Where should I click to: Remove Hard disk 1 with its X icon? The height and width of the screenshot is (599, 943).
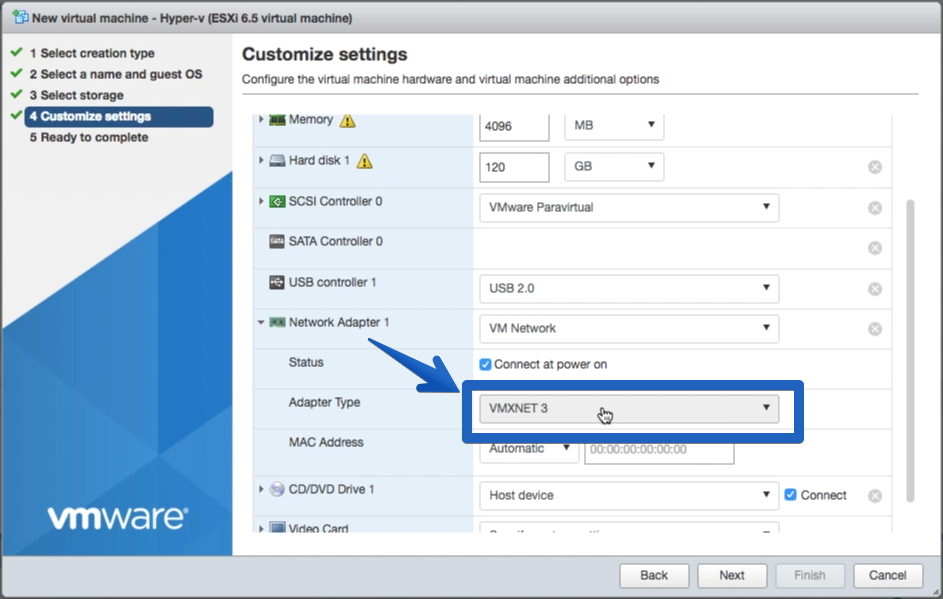[875, 167]
